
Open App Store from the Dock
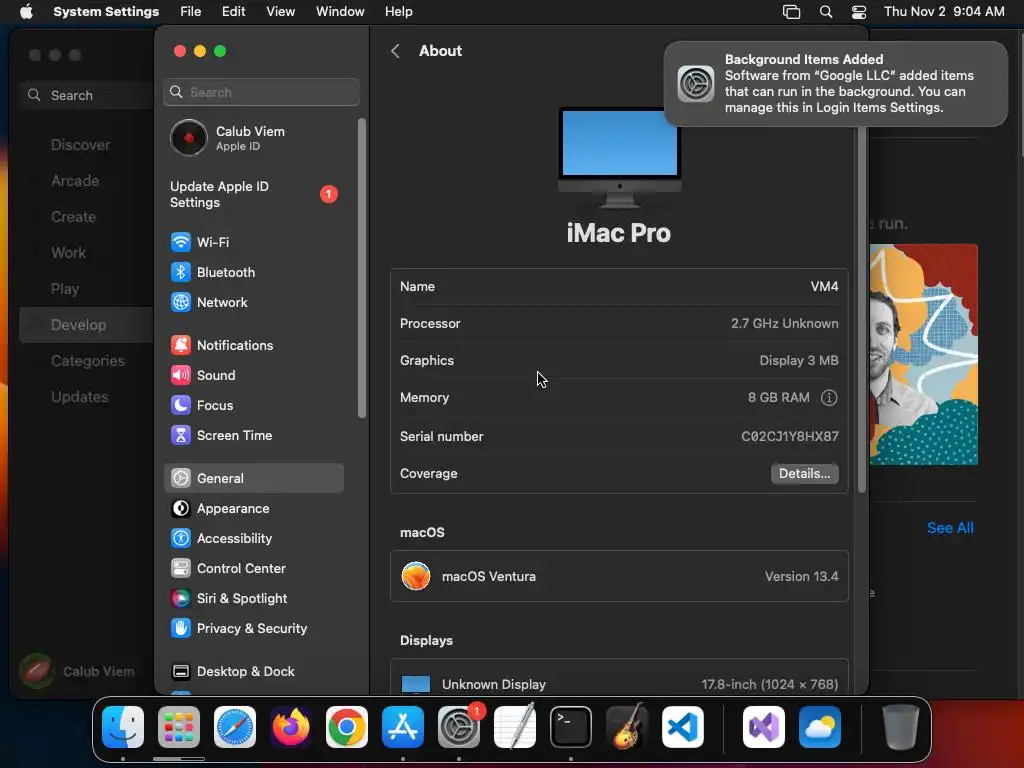pos(403,727)
